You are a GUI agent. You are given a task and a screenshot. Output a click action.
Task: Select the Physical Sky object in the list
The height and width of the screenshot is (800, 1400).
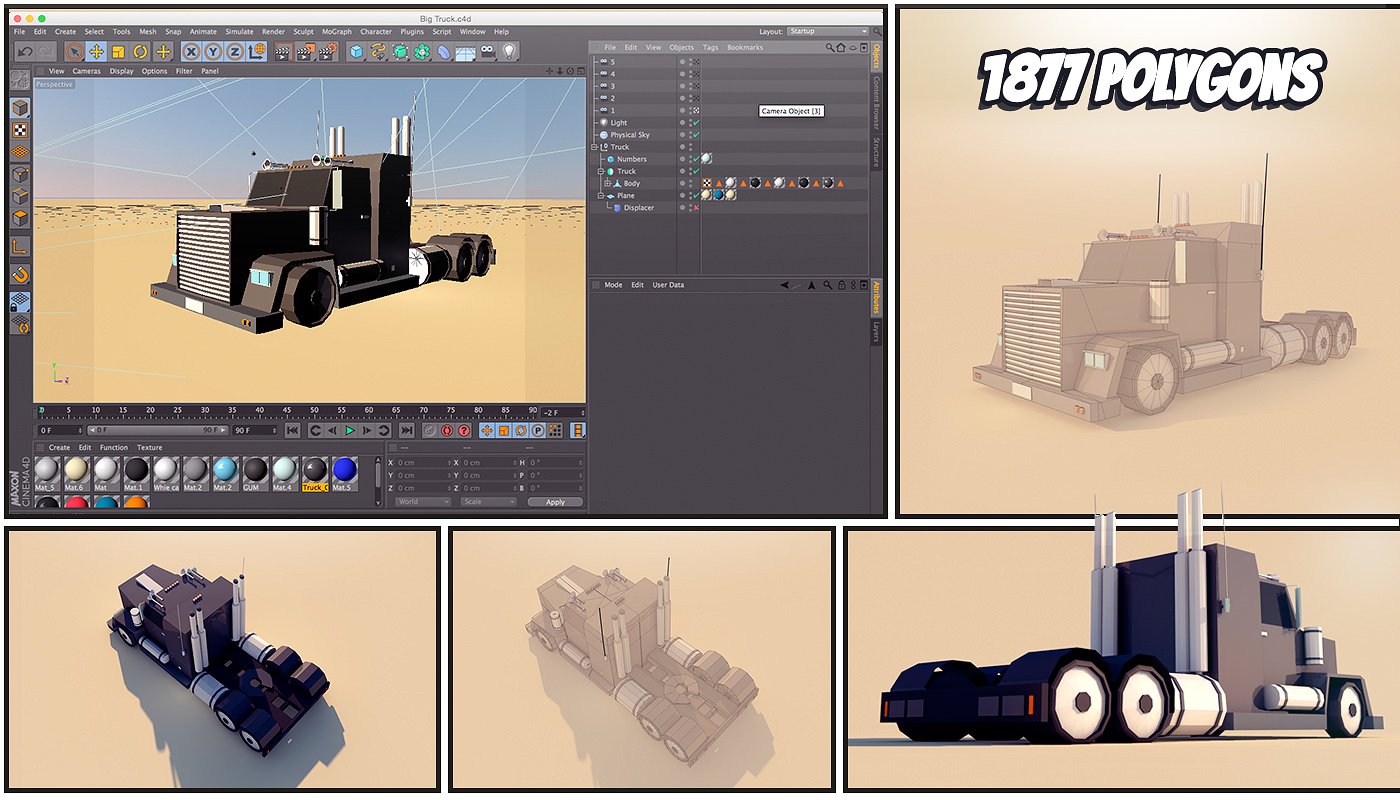click(x=630, y=135)
